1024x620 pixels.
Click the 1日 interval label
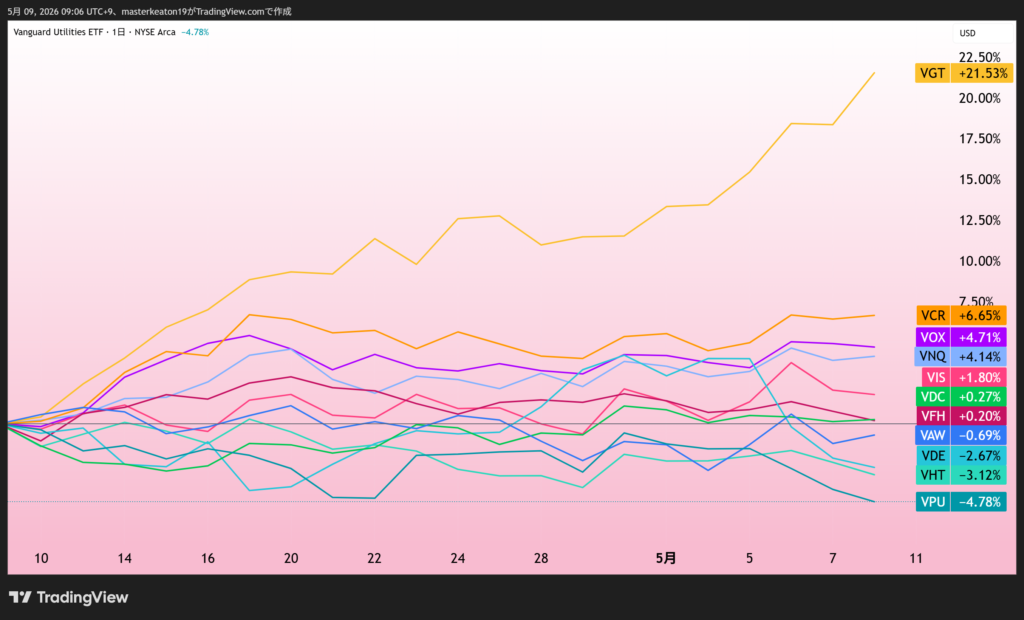(118, 32)
